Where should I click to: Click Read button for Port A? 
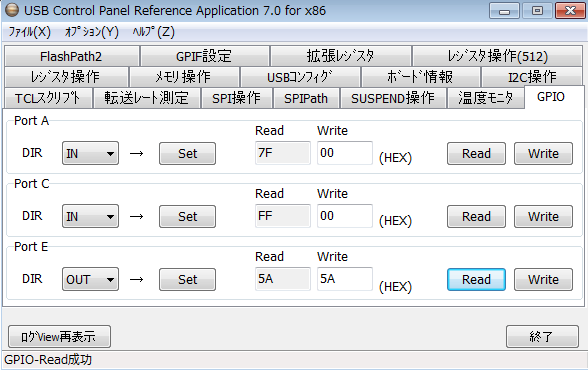(x=476, y=153)
